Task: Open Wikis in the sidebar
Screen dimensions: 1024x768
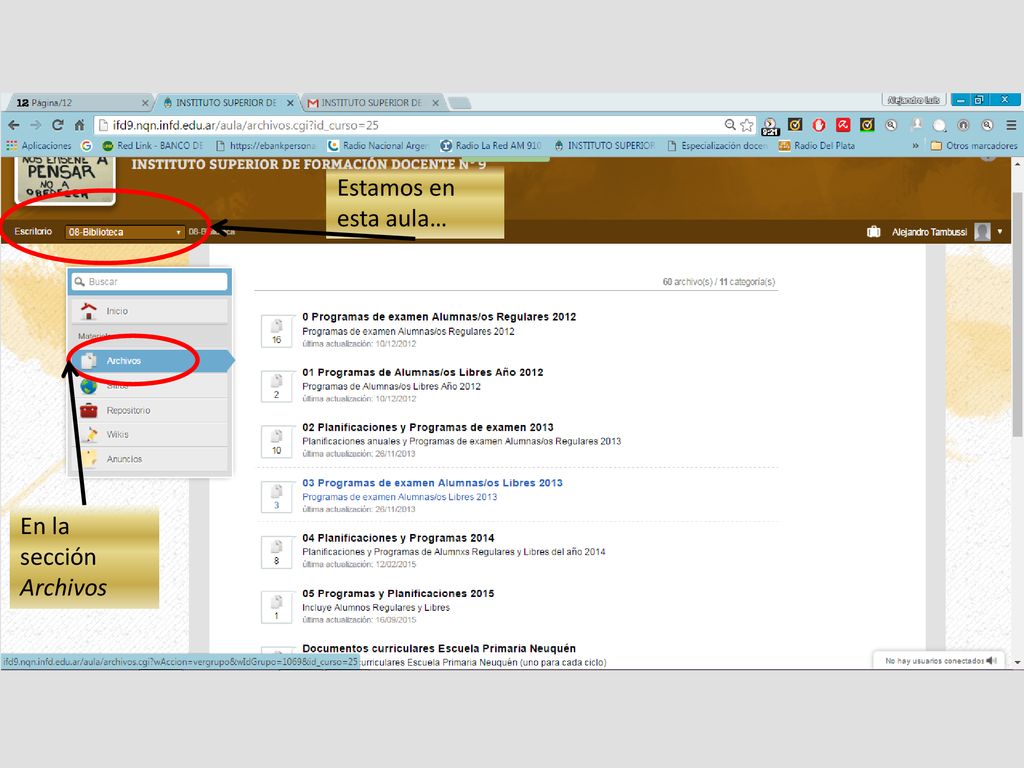Action: pyautogui.click(x=150, y=434)
